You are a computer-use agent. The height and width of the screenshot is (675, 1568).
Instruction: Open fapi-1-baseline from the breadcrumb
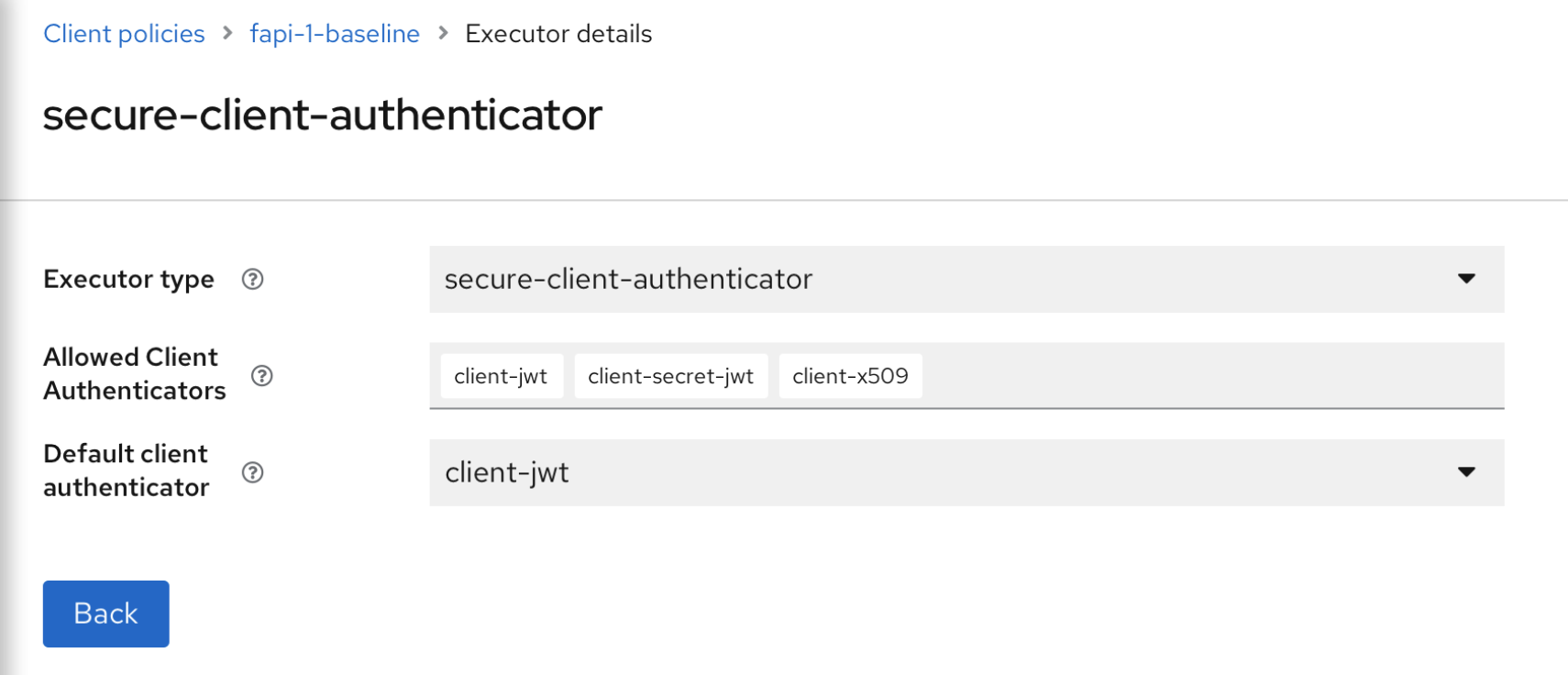click(334, 33)
